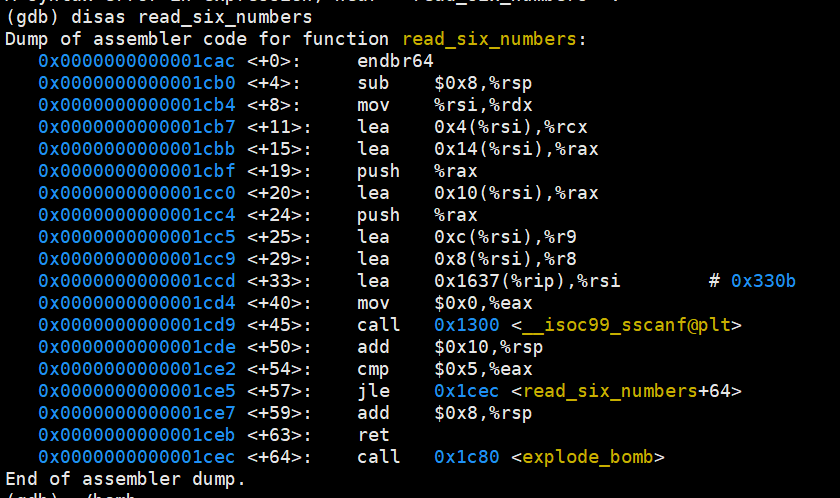Screen dimensions: 840x498
Task: Click the 0x330b comment address
Action: (763, 281)
